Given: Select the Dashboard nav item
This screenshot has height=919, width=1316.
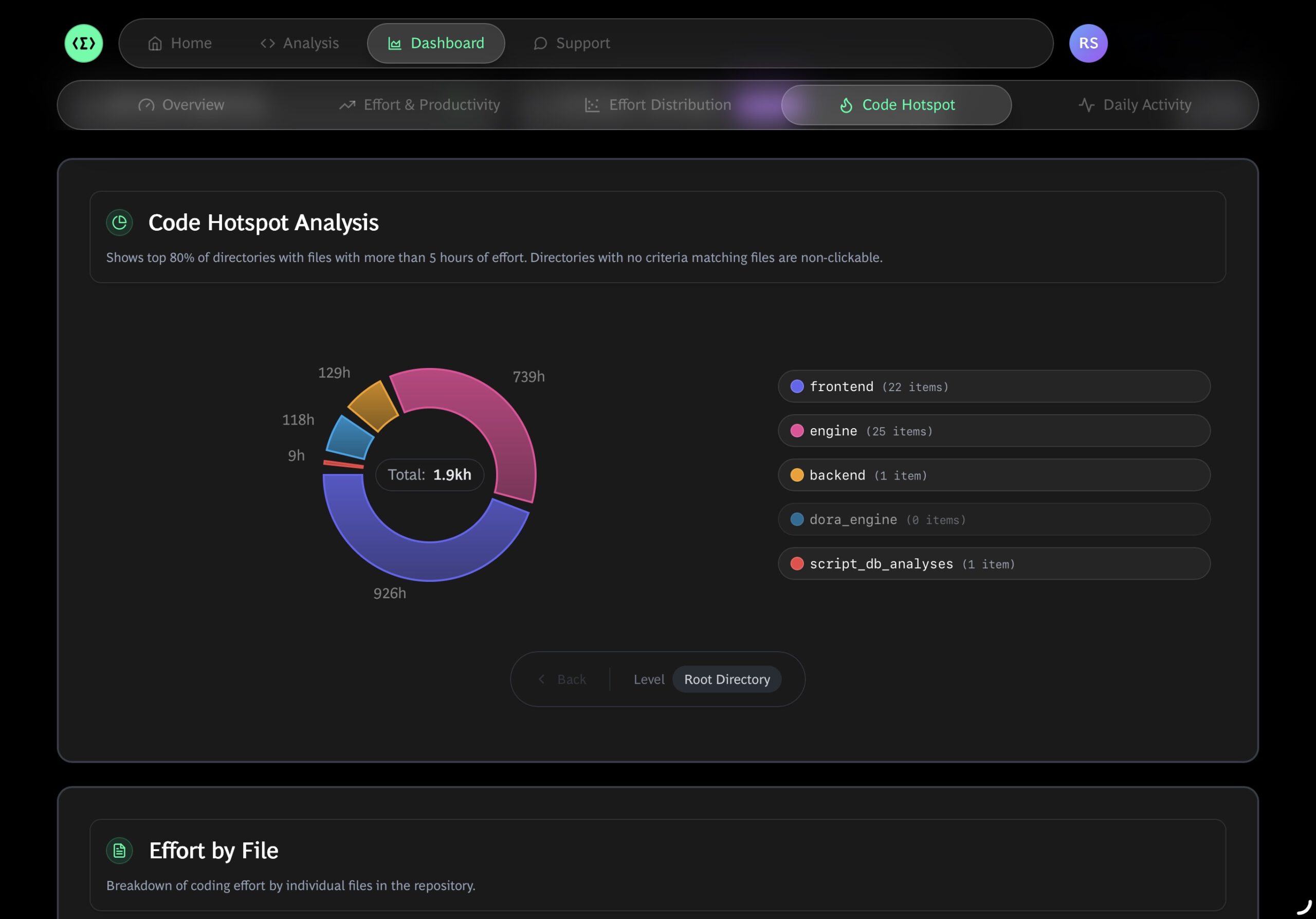Looking at the screenshot, I should (435, 43).
